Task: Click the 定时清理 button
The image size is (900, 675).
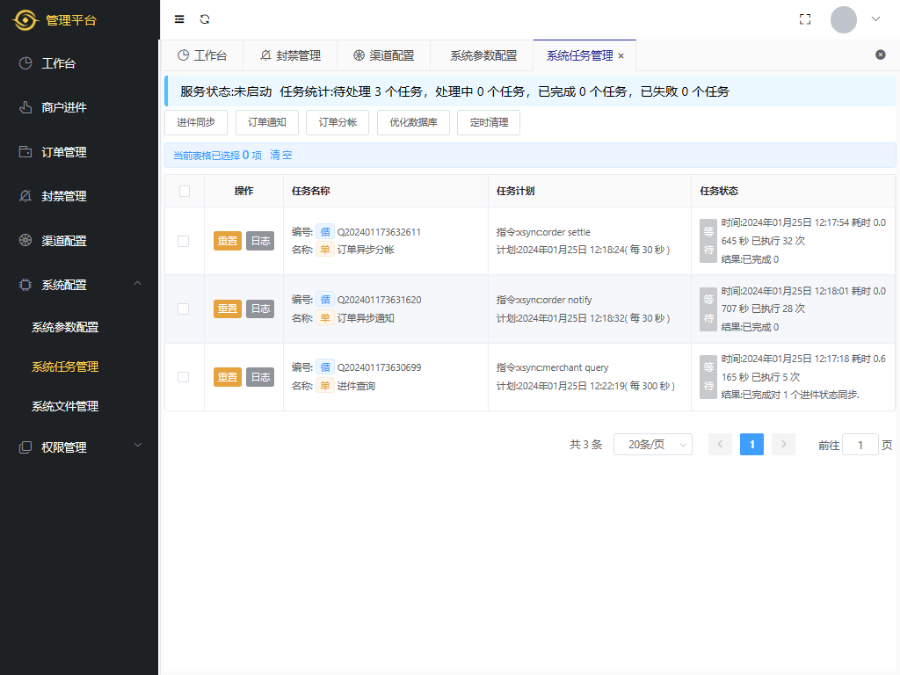Action: pos(488,123)
